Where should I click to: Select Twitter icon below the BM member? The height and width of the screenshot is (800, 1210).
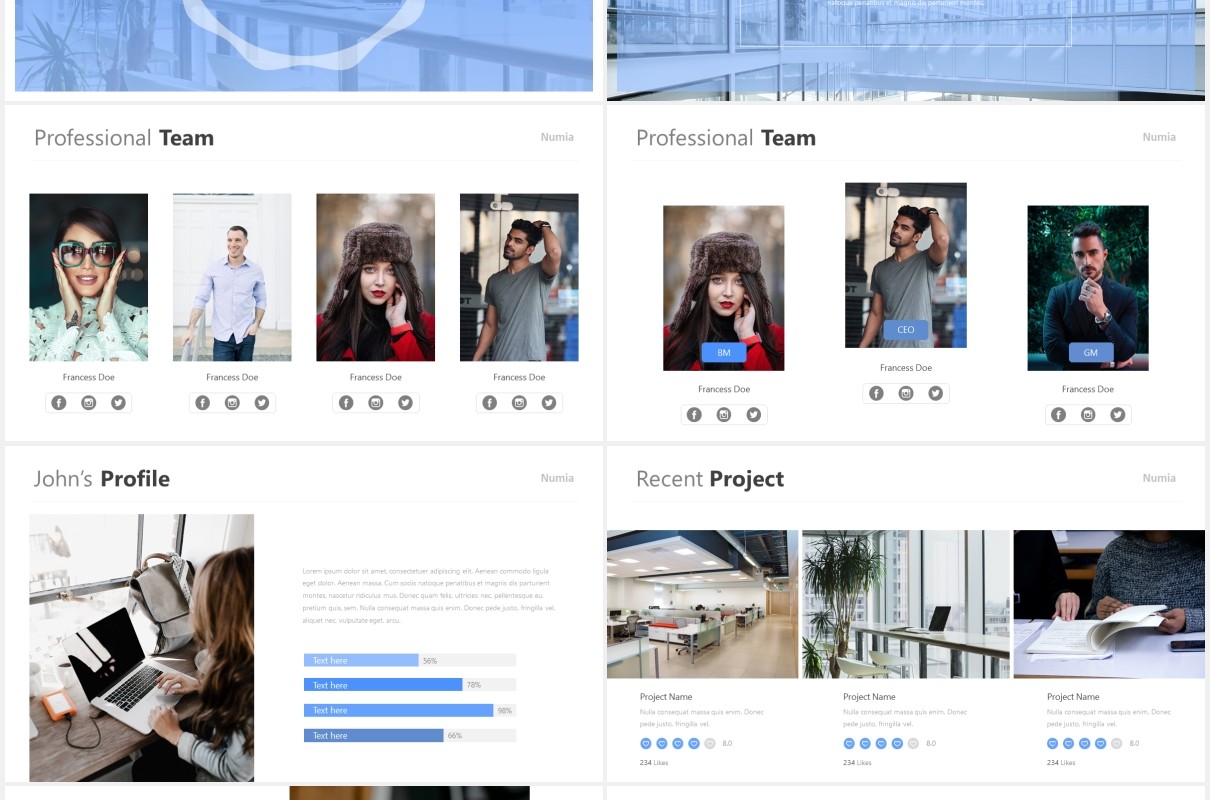754,415
